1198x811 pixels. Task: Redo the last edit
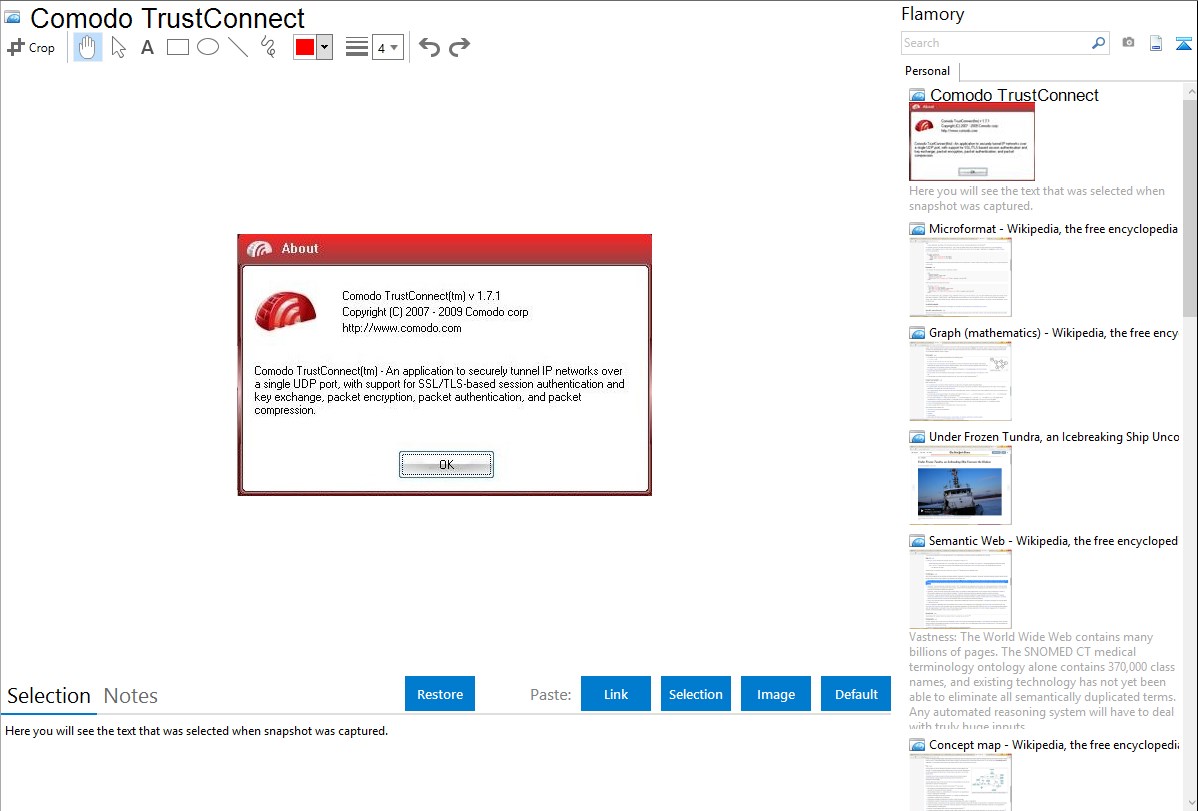(459, 47)
